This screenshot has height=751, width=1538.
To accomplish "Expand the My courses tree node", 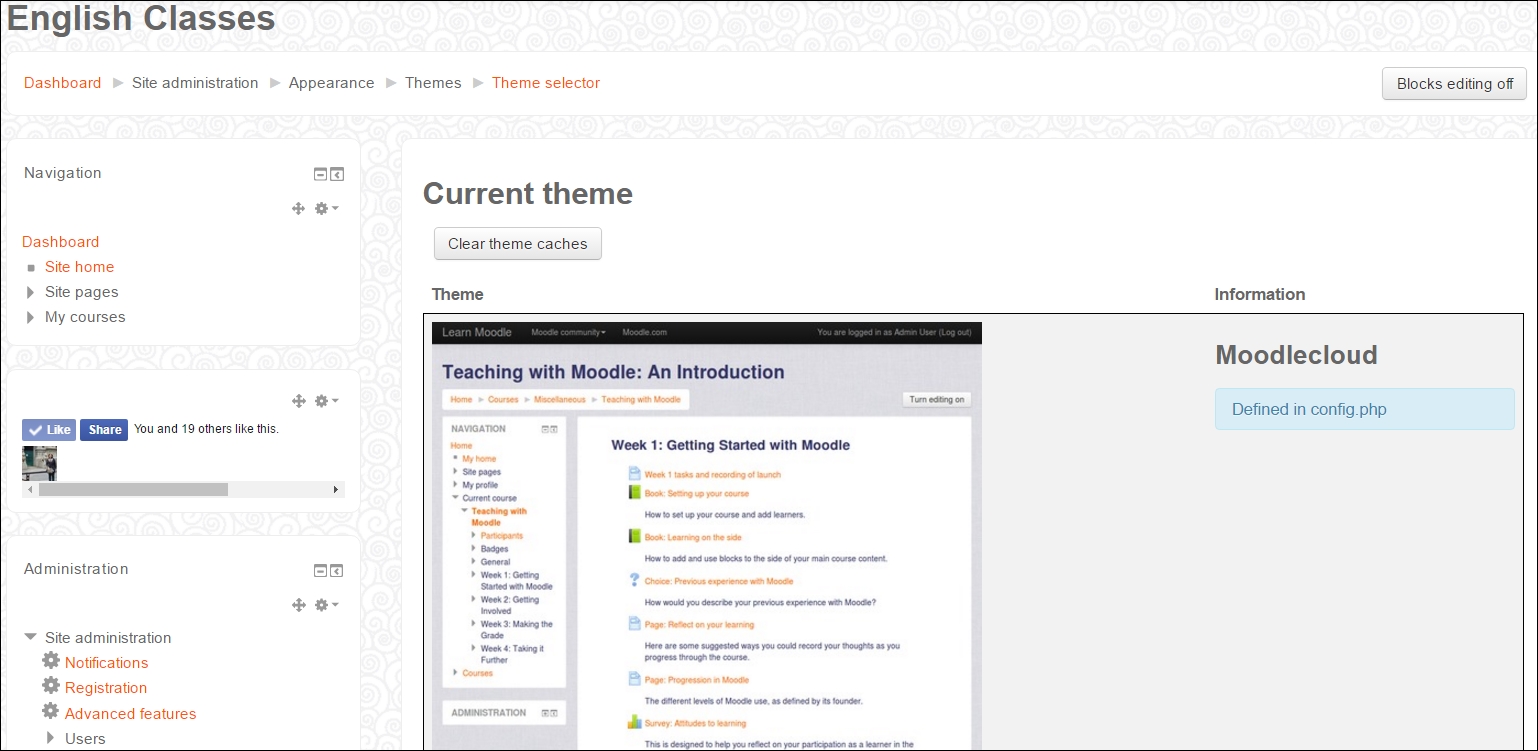I will pos(31,317).
